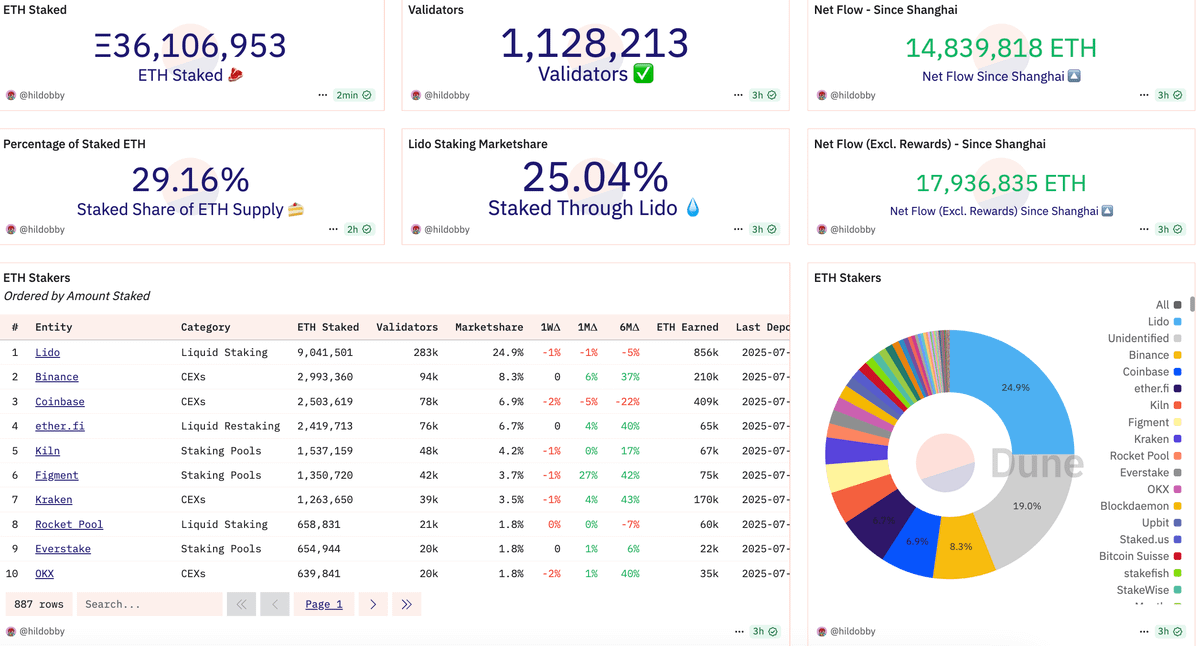Viewport: 1200px width, 646px height.
Task: Open the Rocket Pool entity link
Action: (x=69, y=524)
